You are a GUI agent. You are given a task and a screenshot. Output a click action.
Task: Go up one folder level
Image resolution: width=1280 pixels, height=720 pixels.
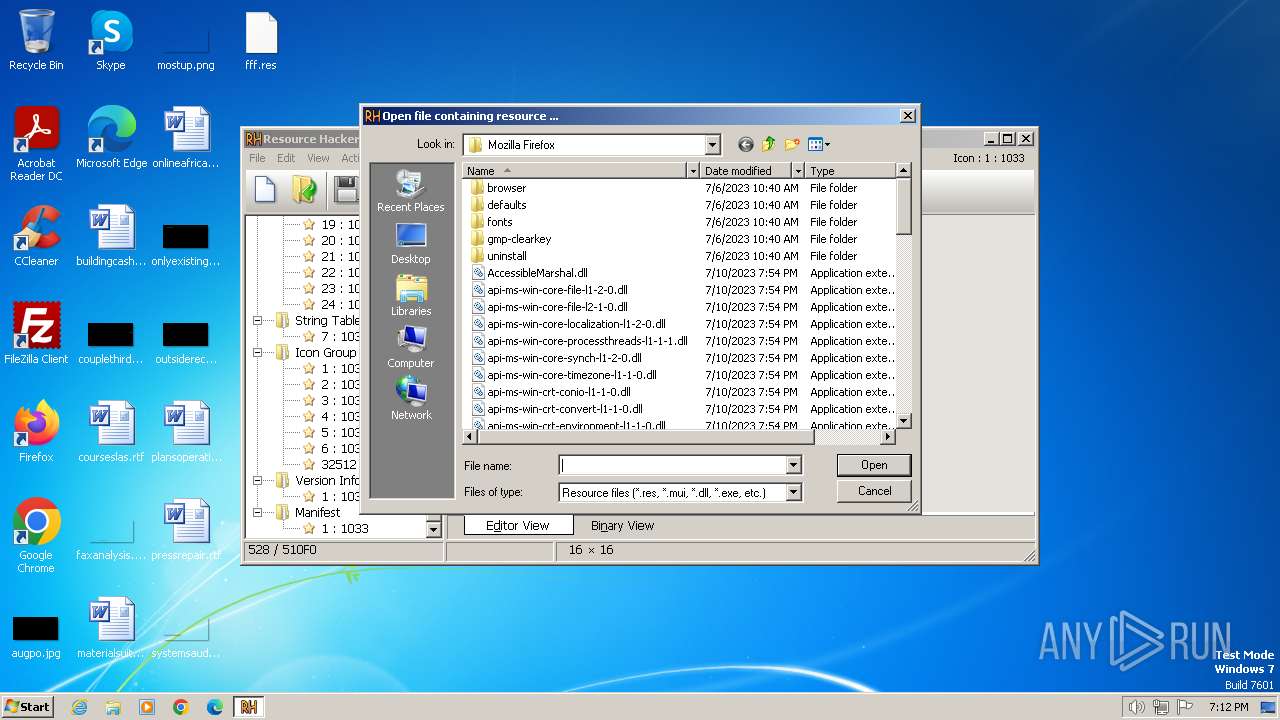point(769,145)
